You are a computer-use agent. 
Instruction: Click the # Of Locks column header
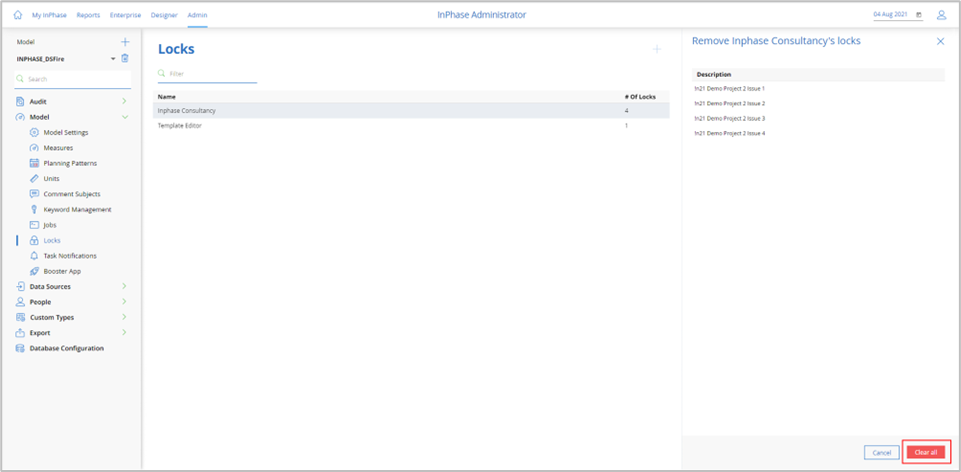(x=640, y=96)
